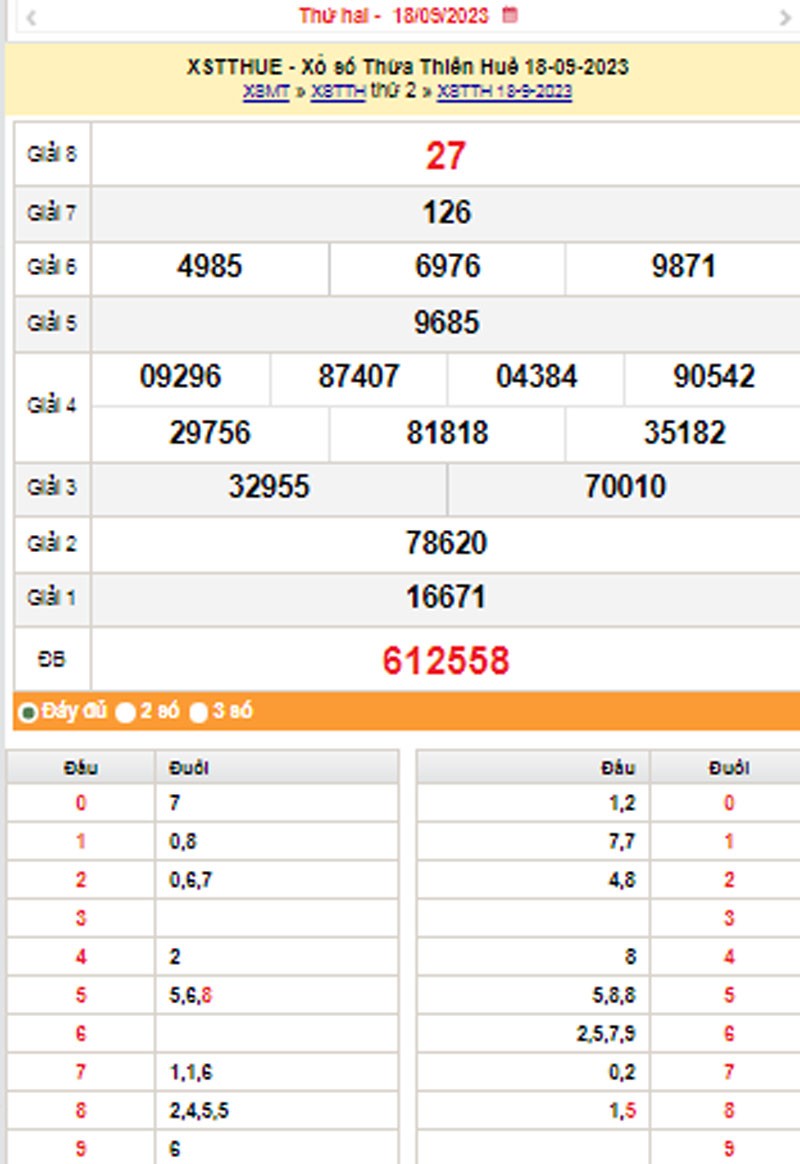The image size is (800, 1164).
Task: Click the Giải 6 number 4985
Action: [210, 267]
